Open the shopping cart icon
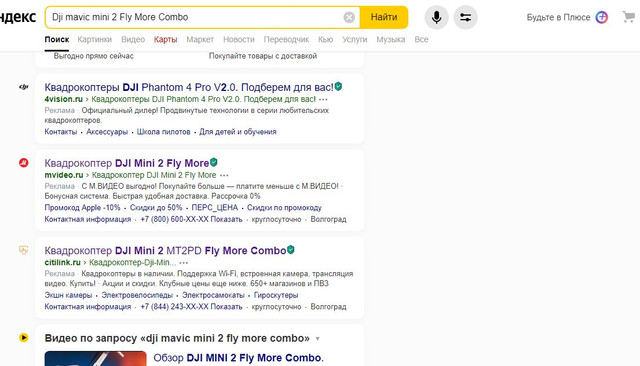Viewport: 640px width, 366px height. [629, 17]
